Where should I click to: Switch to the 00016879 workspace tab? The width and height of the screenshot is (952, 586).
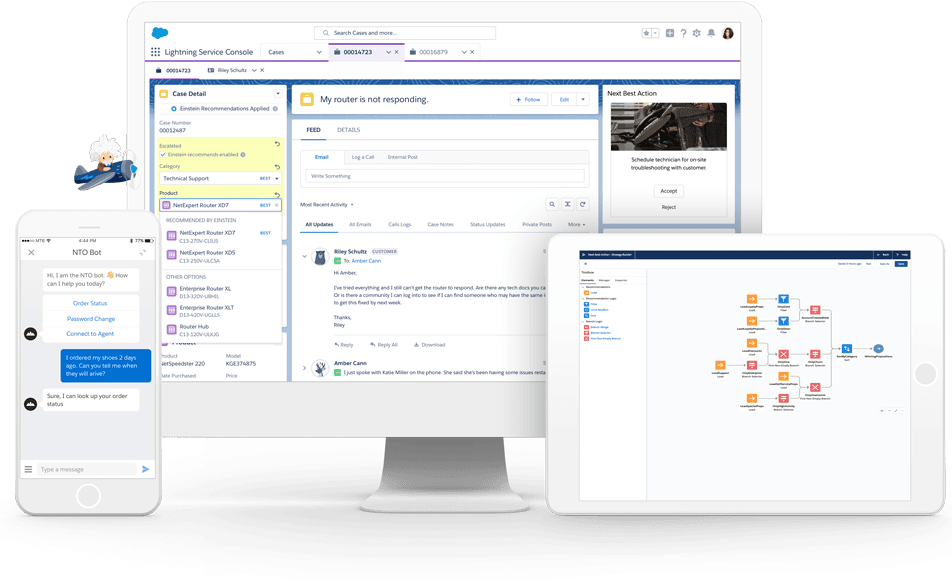pyautogui.click(x=433, y=52)
